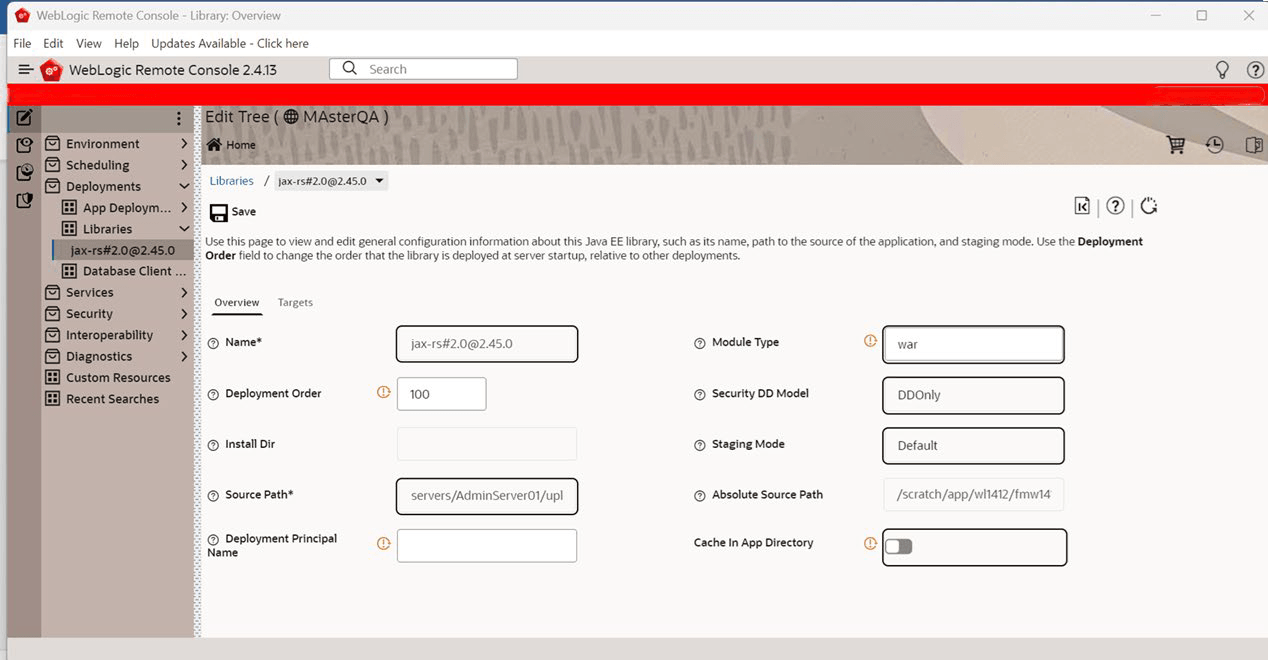The height and width of the screenshot is (661, 1268).
Task: Collapse the Deployments tree node
Action: (x=184, y=187)
